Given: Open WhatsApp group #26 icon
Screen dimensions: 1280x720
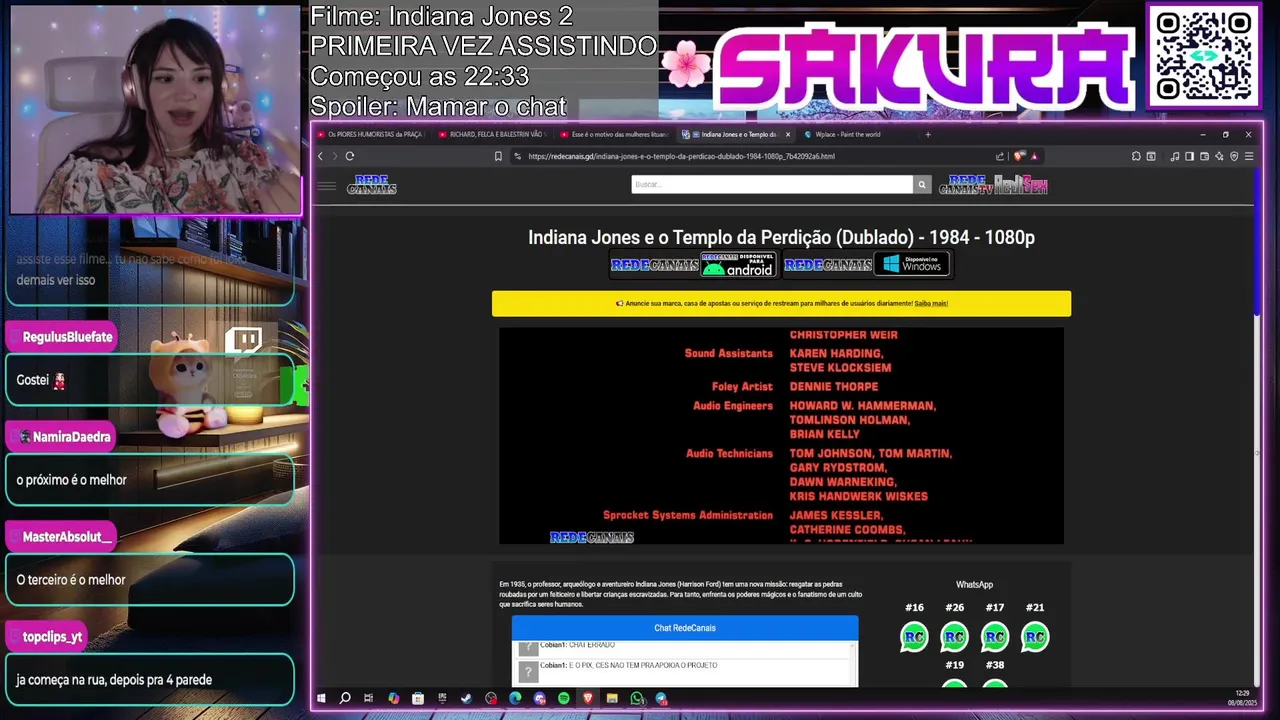Looking at the screenshot, I should click(x=955, y=637).
